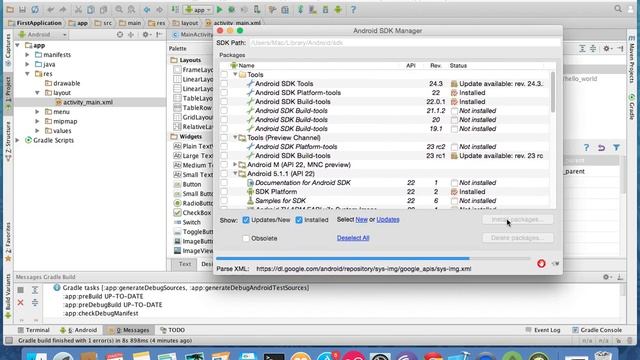Check the Android SDK Tools package checkbox
This screenshot has width=640, height=360.
[224, 84]
